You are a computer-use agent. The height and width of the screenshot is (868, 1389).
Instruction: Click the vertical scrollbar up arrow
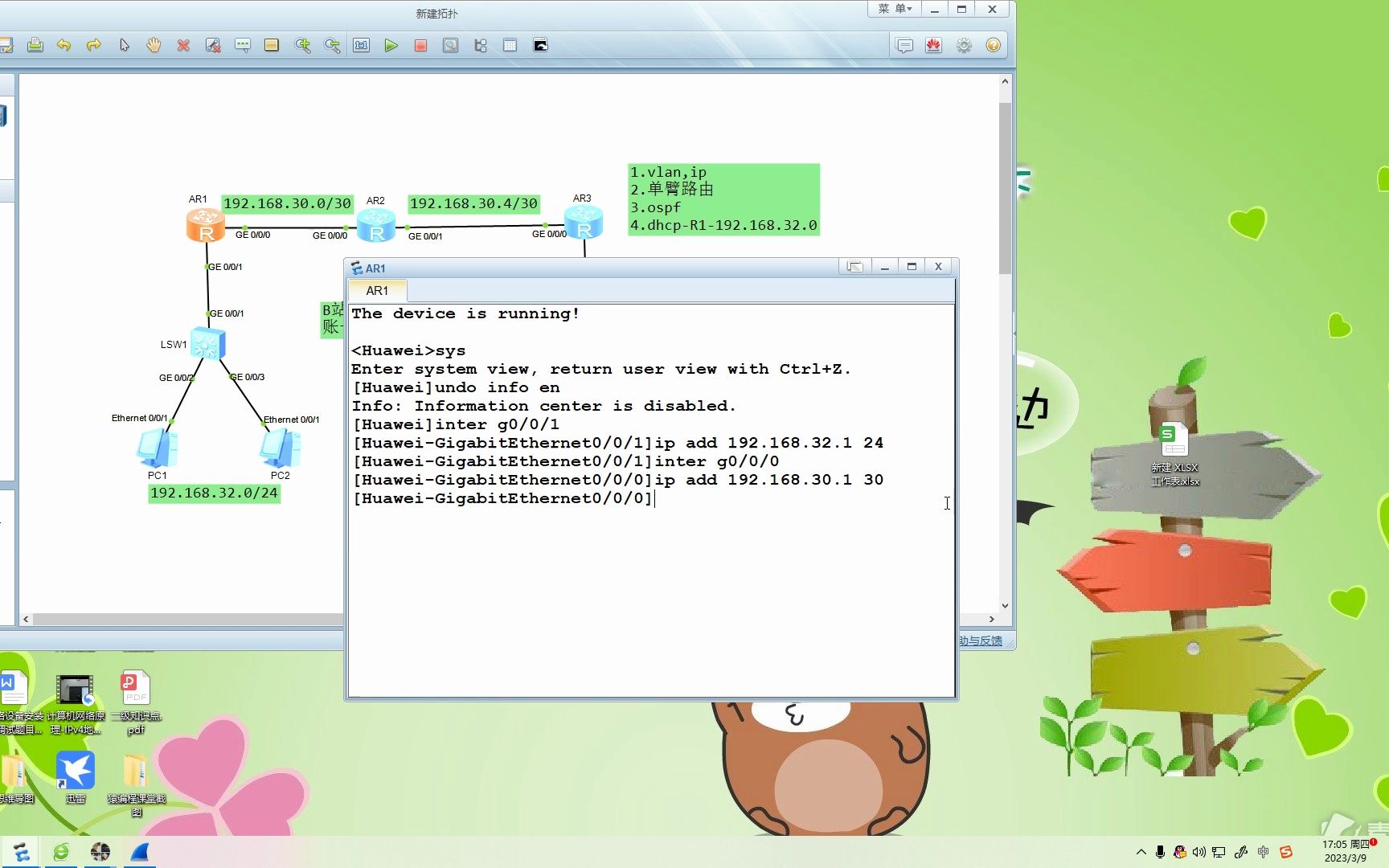pyautogui.click(x=1005, y=81)
